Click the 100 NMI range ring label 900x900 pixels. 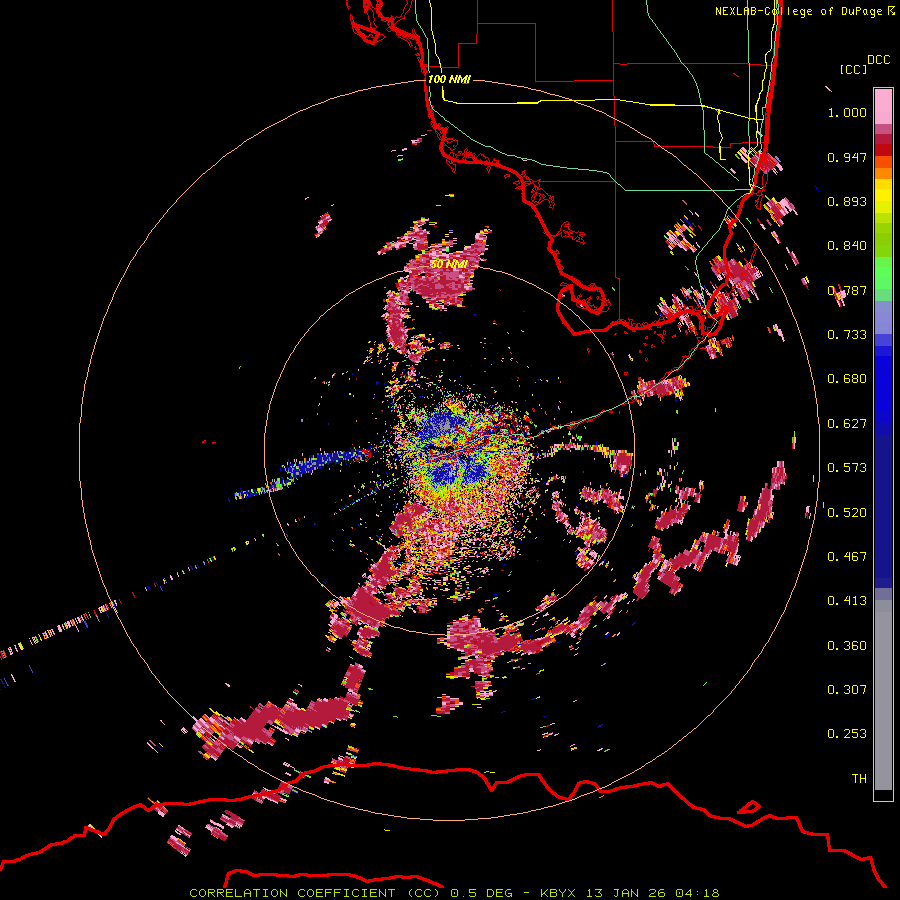[449, 79]
